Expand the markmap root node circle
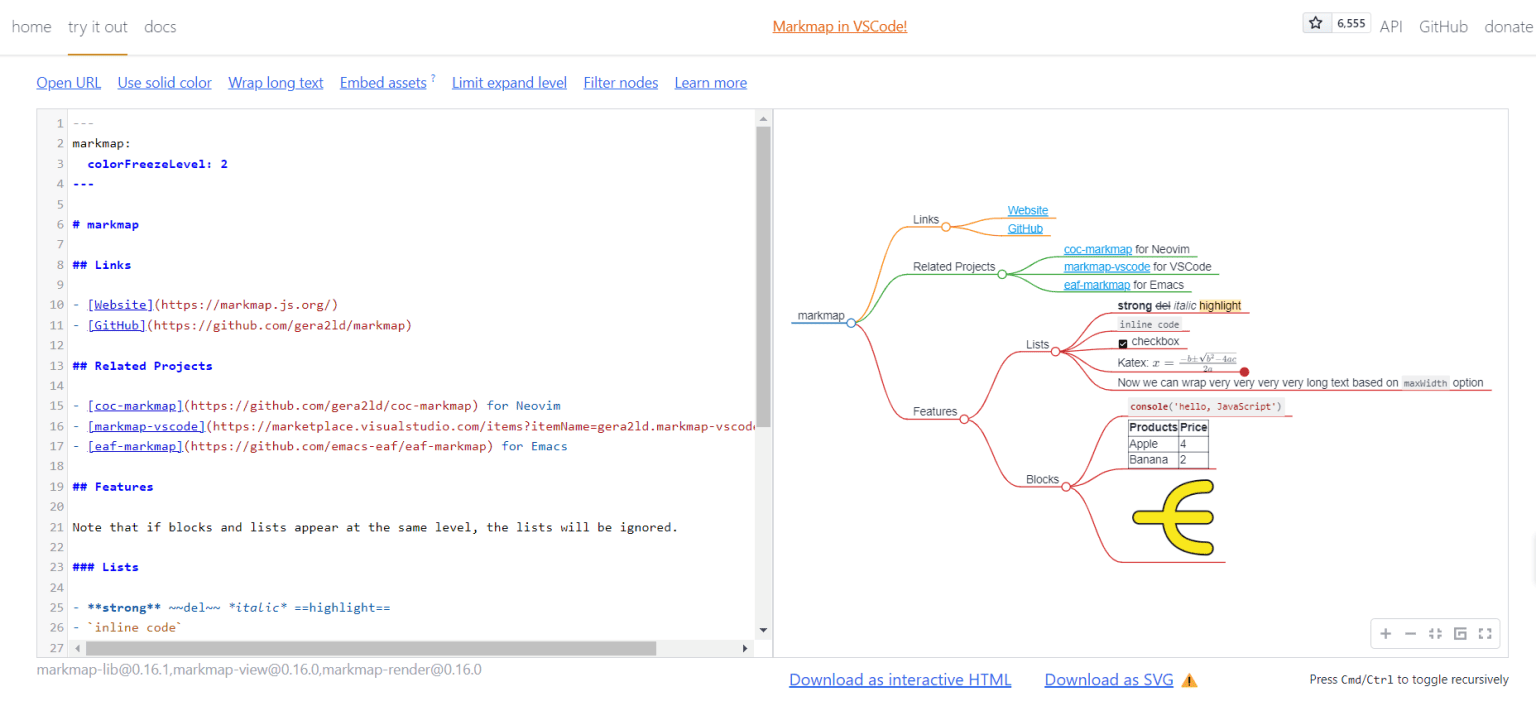This screenshot has width=1536, height=706. point(852,322)
